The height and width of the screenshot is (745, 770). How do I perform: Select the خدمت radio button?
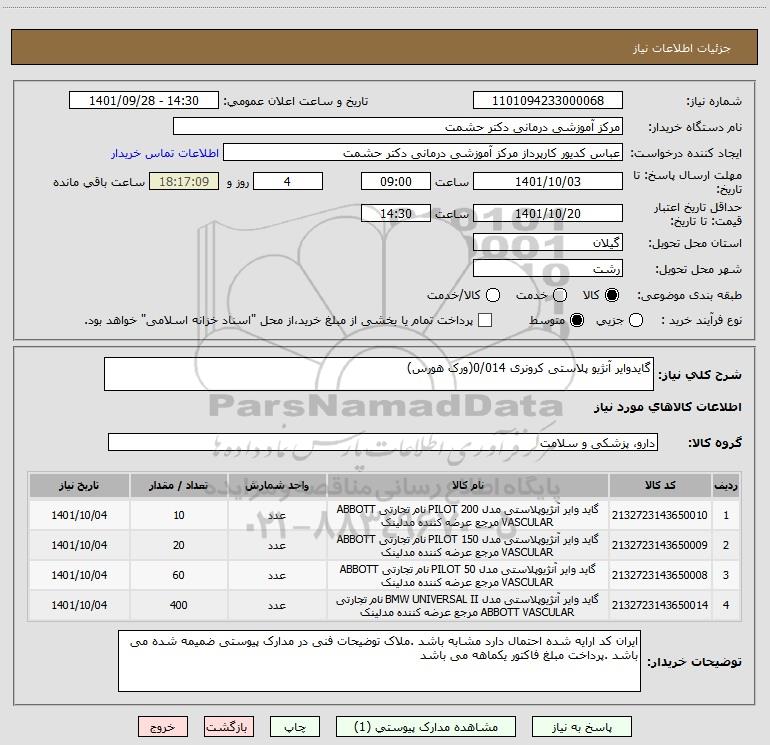[560, 295]
